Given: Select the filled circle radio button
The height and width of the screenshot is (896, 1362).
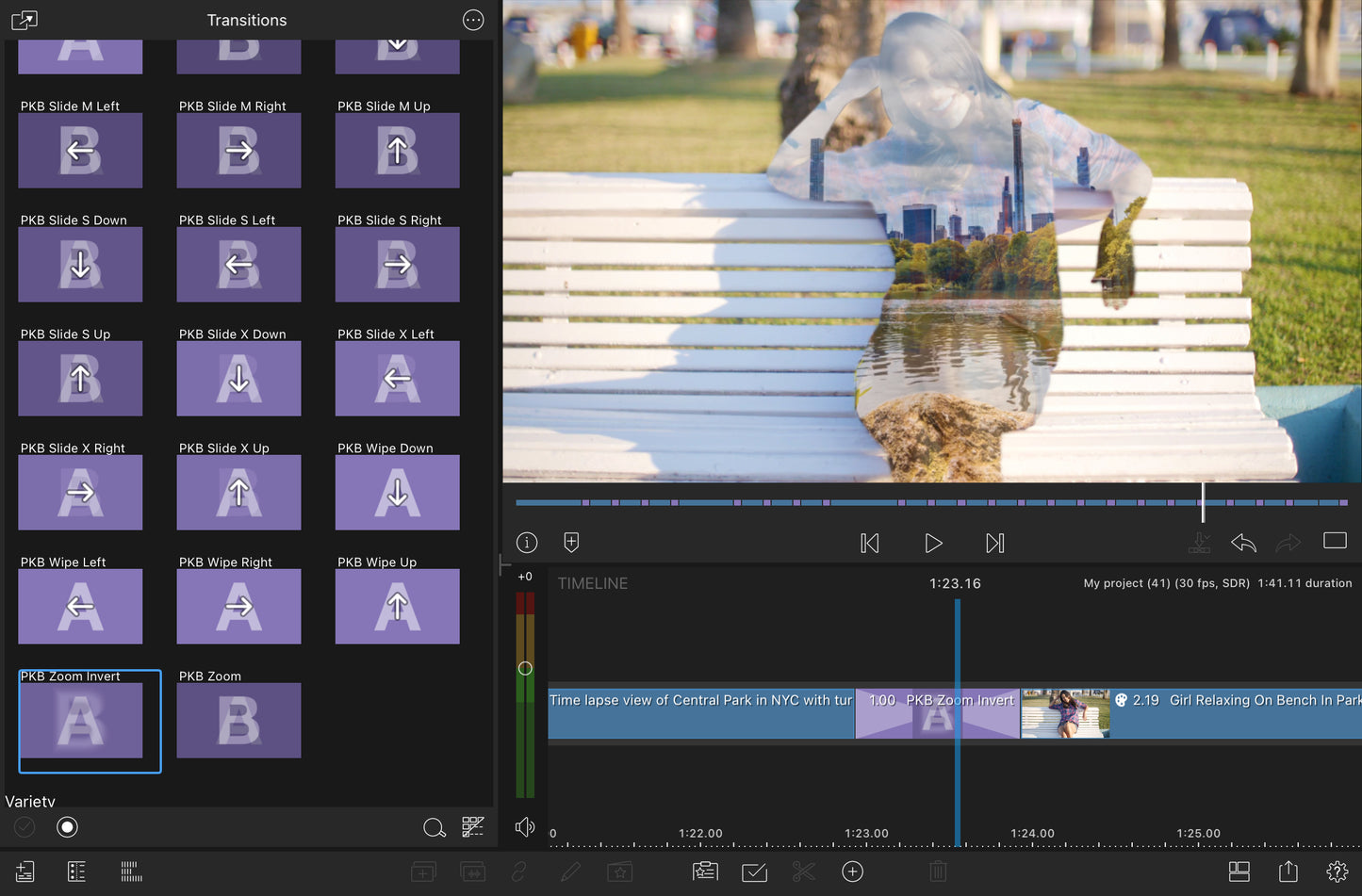Looking at the screenshot, I should tap(67, 827).
